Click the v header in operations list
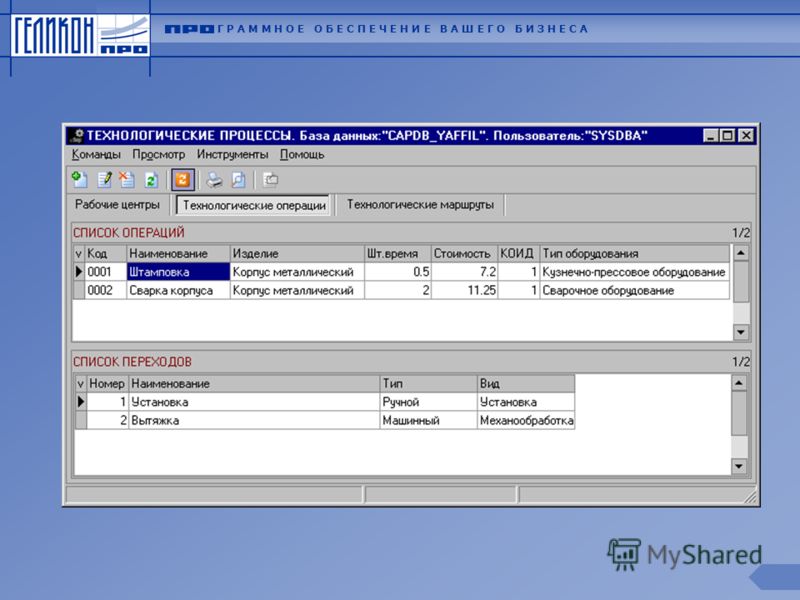Viewport: 800px width, 600px height. pos(79,254)
